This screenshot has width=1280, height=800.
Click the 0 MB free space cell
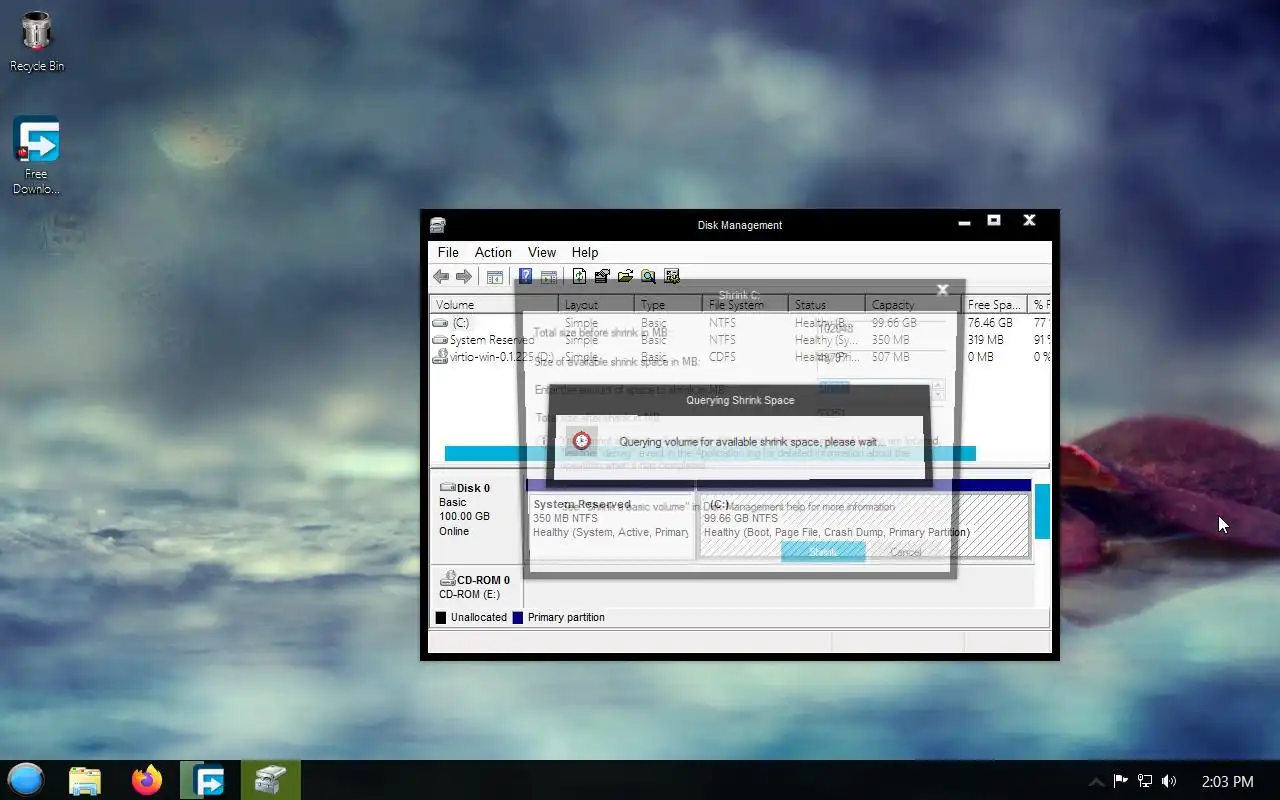(981, 356)
